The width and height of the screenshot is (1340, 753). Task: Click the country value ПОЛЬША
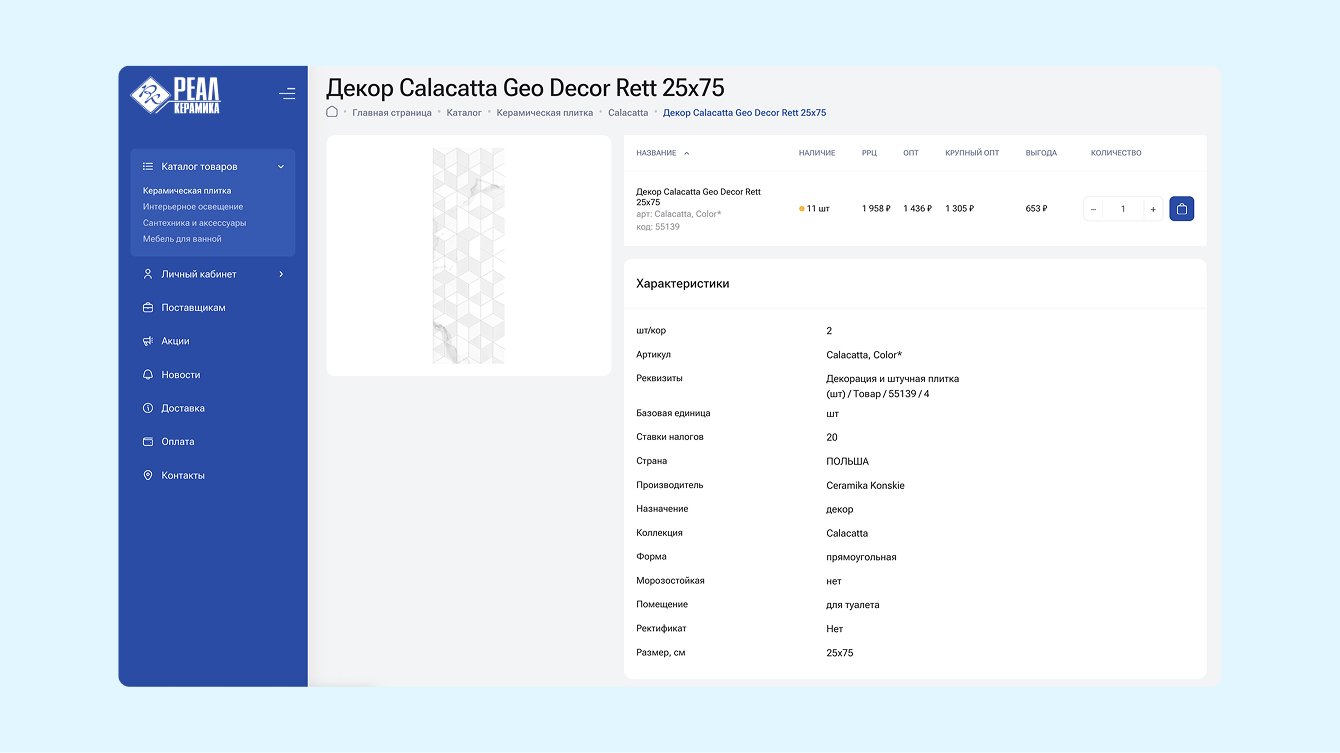click(847, 462)
